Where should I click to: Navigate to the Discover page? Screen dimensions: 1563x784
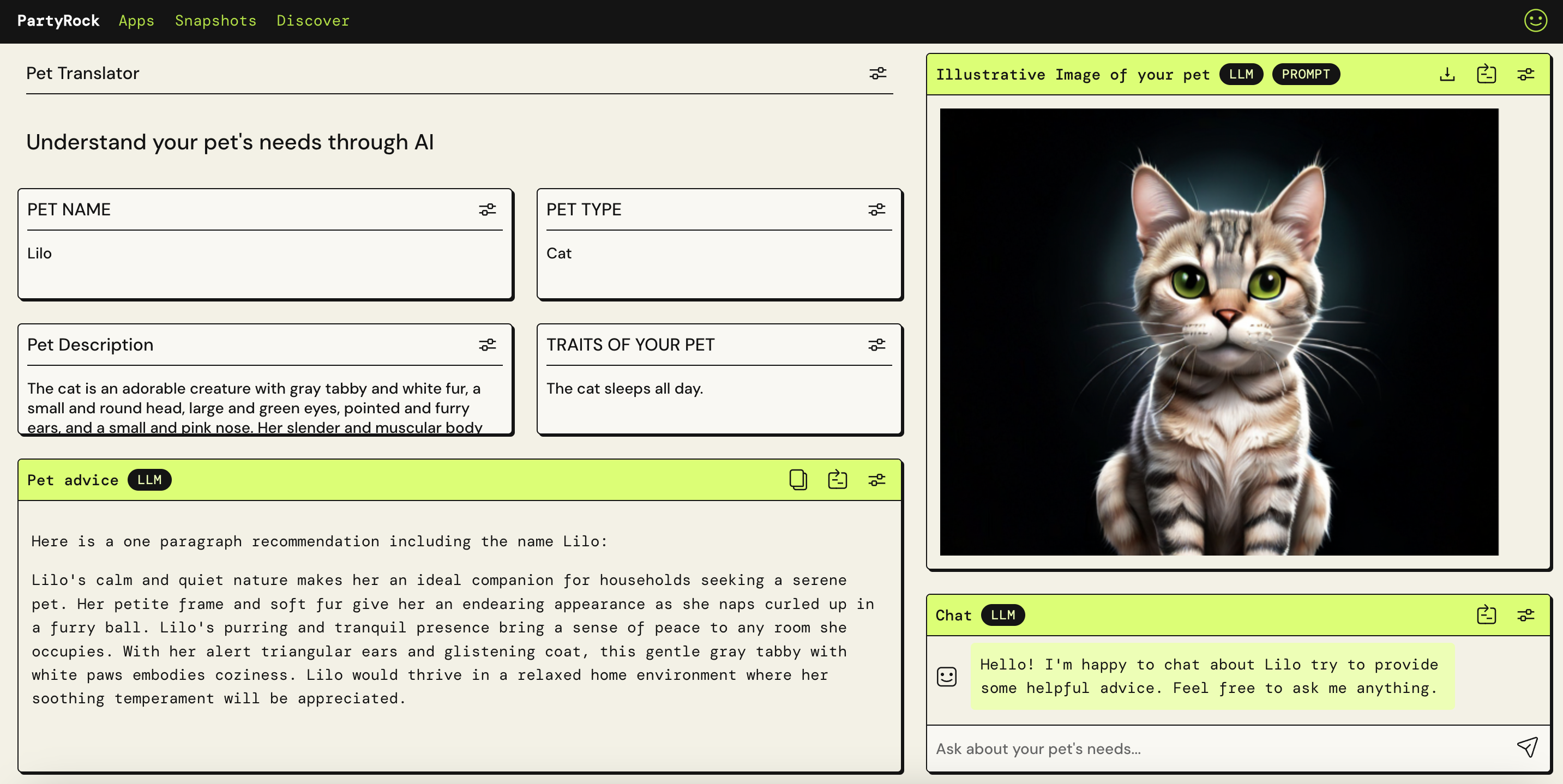(312, 21)
